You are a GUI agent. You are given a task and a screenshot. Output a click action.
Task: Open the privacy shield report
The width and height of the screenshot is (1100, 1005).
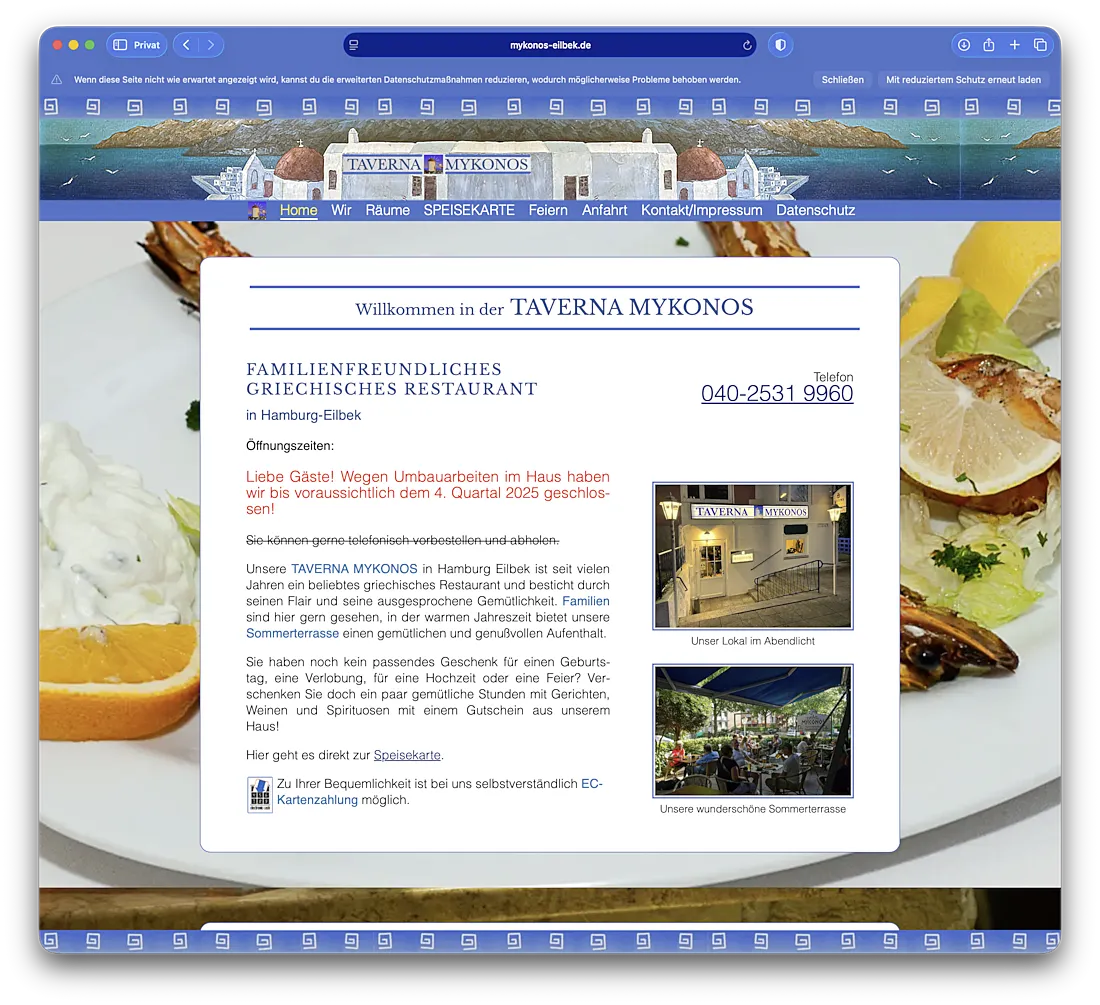780,45
